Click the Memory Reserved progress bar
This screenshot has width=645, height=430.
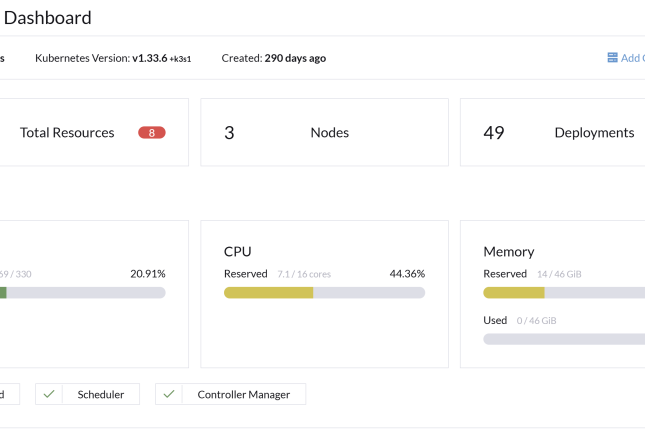point(564,293)
